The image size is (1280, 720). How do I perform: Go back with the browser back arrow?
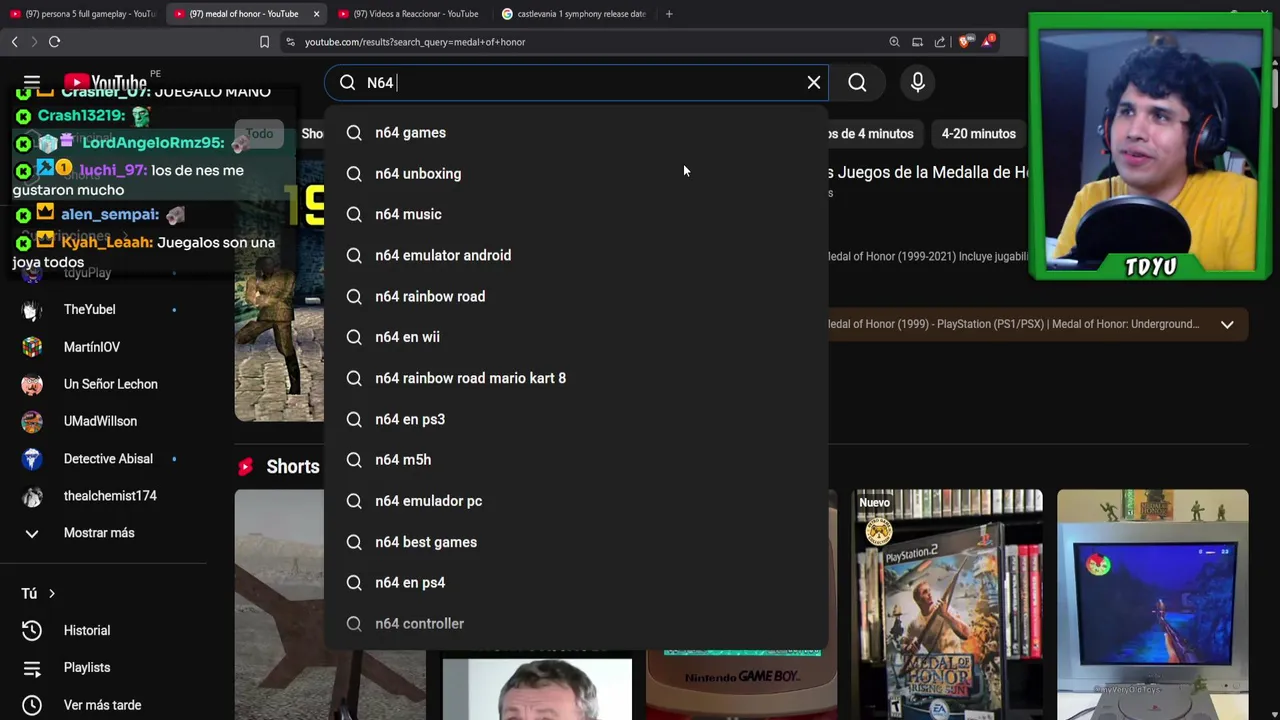click(x=14, y=42)
